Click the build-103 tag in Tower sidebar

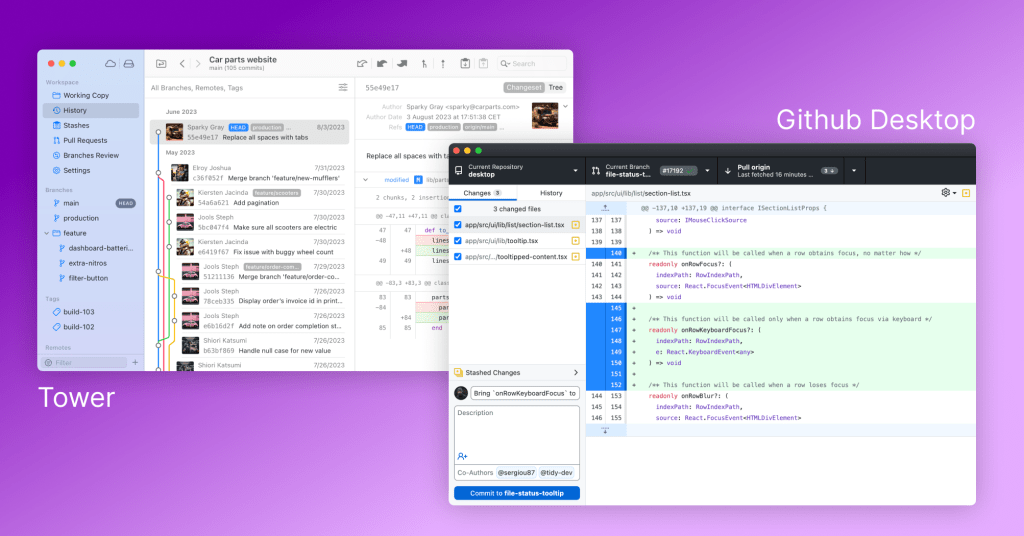pos(74,312)
